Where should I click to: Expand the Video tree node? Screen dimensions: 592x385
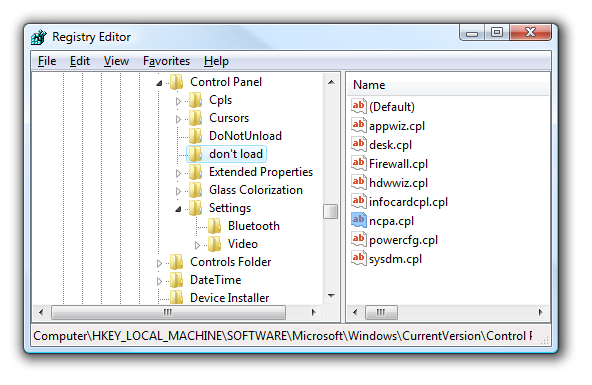coord(197,245)
